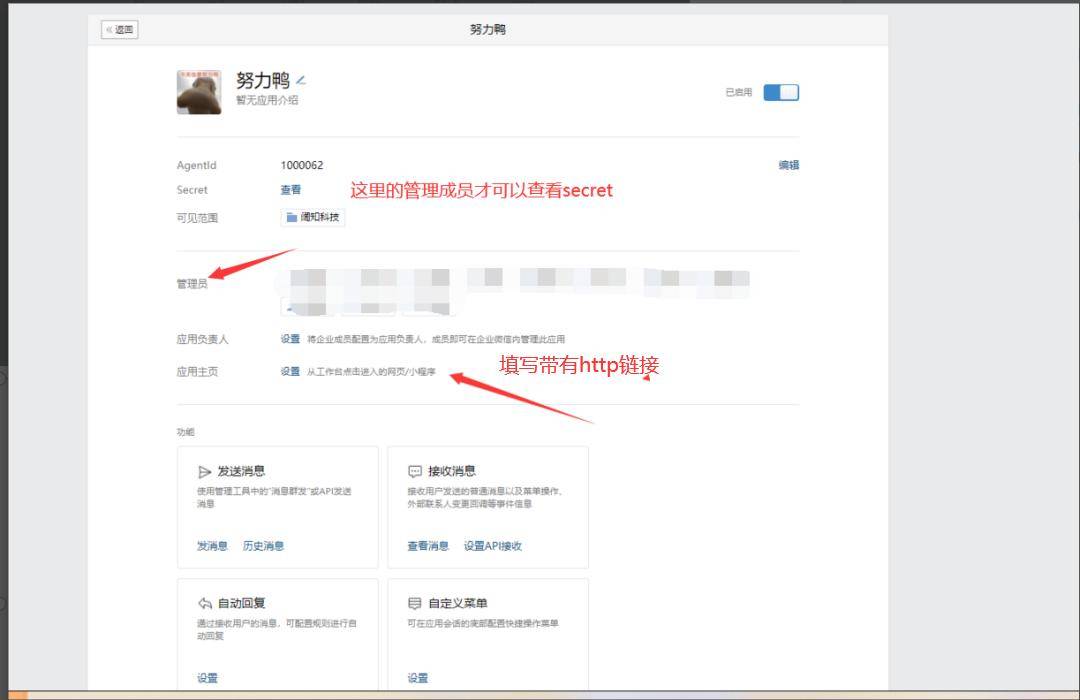Screen dimensions: 1080x700
Task: Go back using the 返回 button
Action: (x=120, y=30)
